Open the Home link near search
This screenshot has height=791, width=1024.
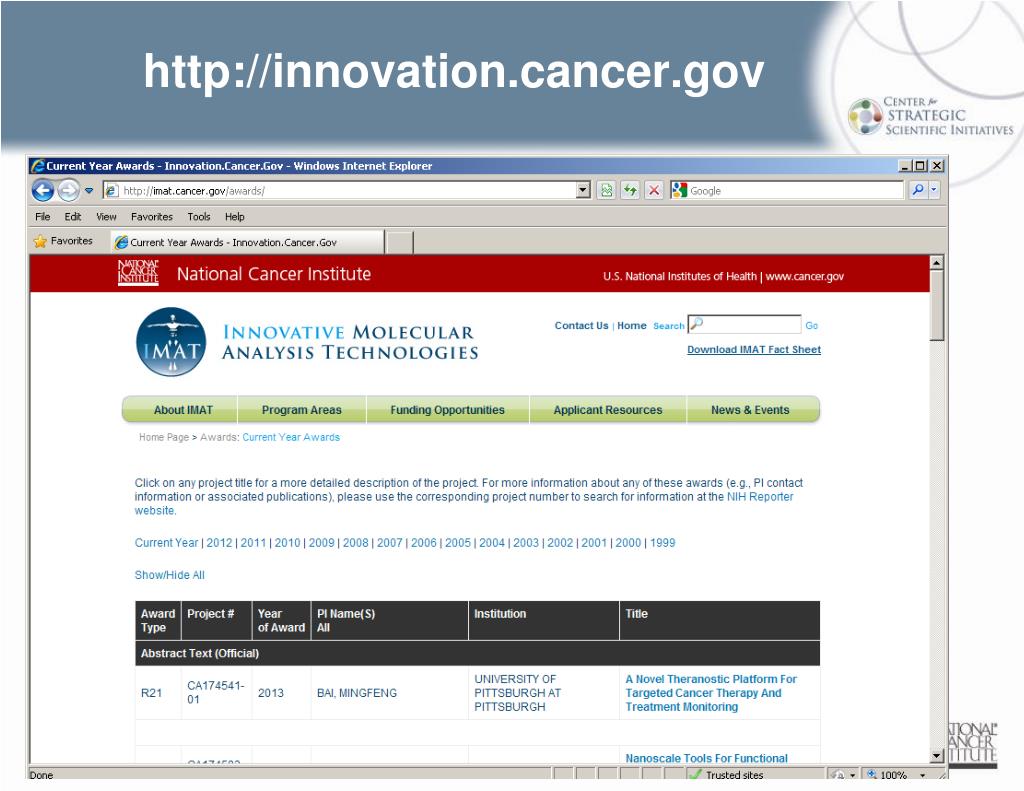click(632, 325)
